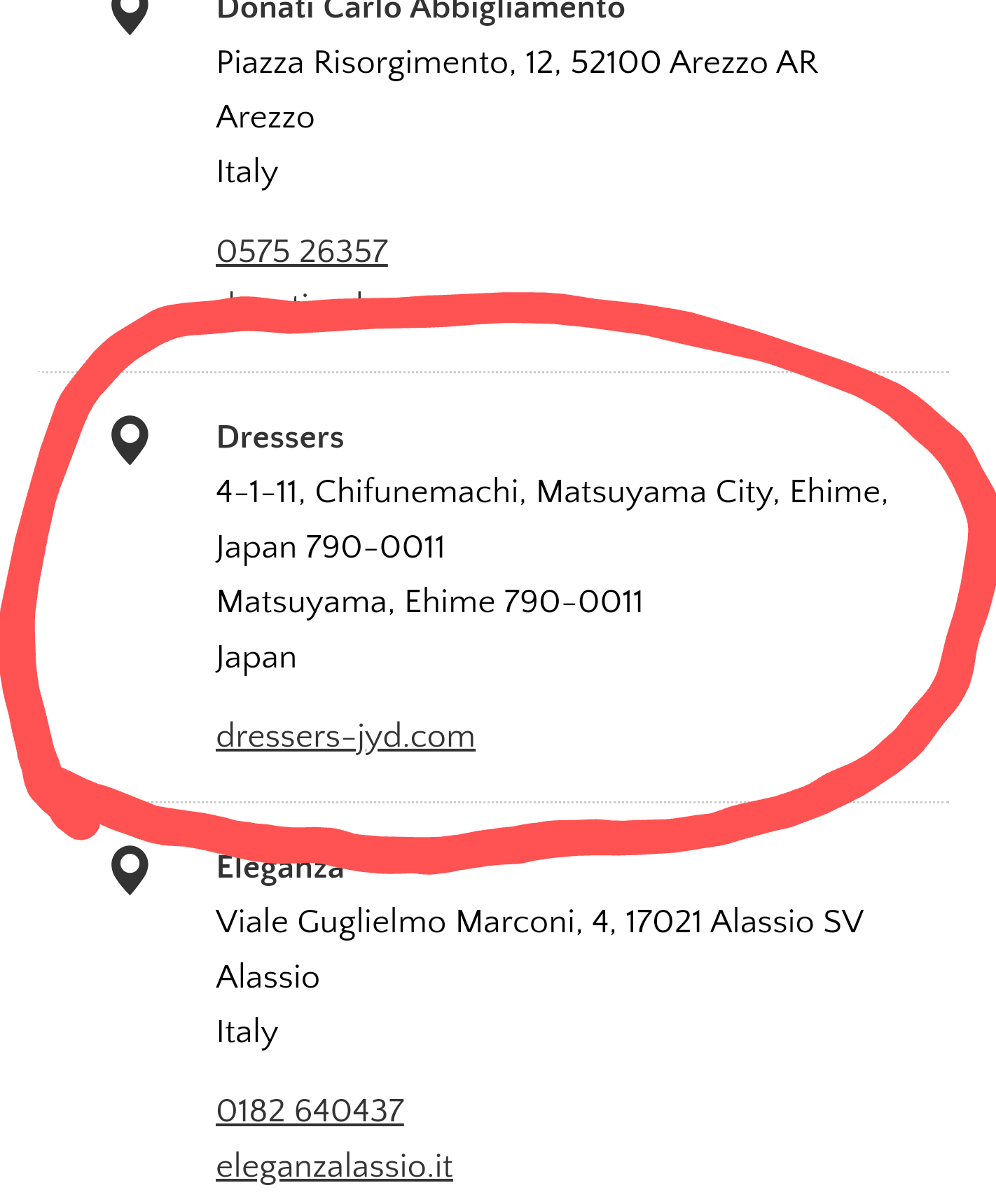Viewport: 996px width, 1204px height.
Task: Click Japan country line under Matsuyama
Action: (256, 658)
